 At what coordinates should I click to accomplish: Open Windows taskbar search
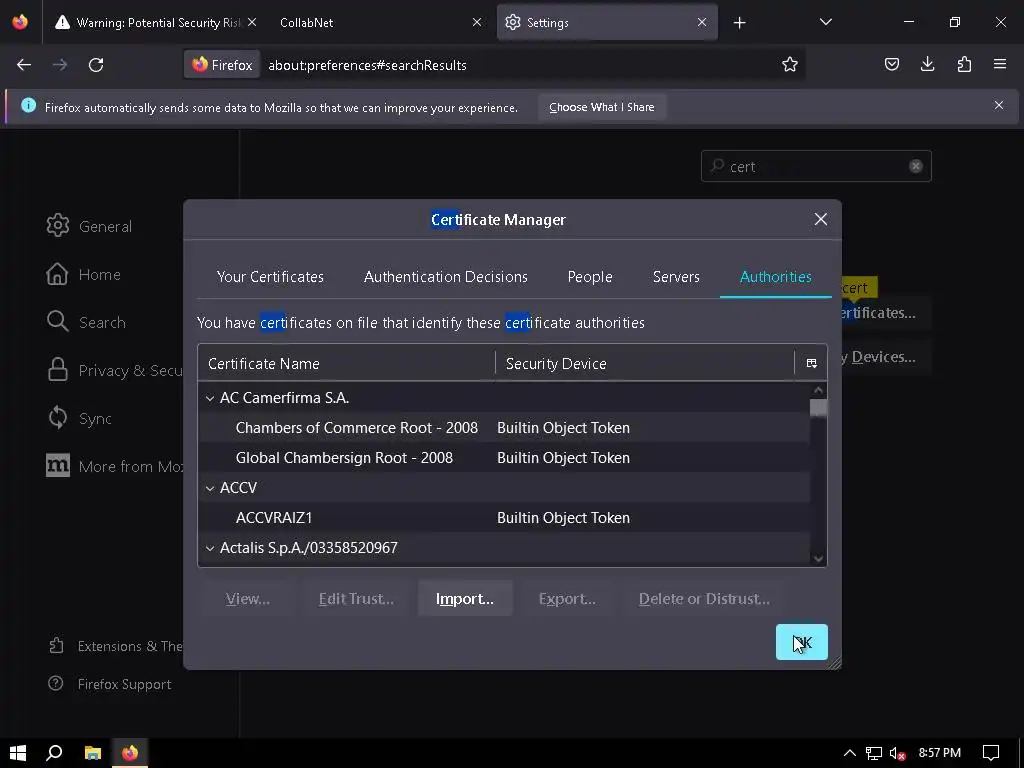55,752
